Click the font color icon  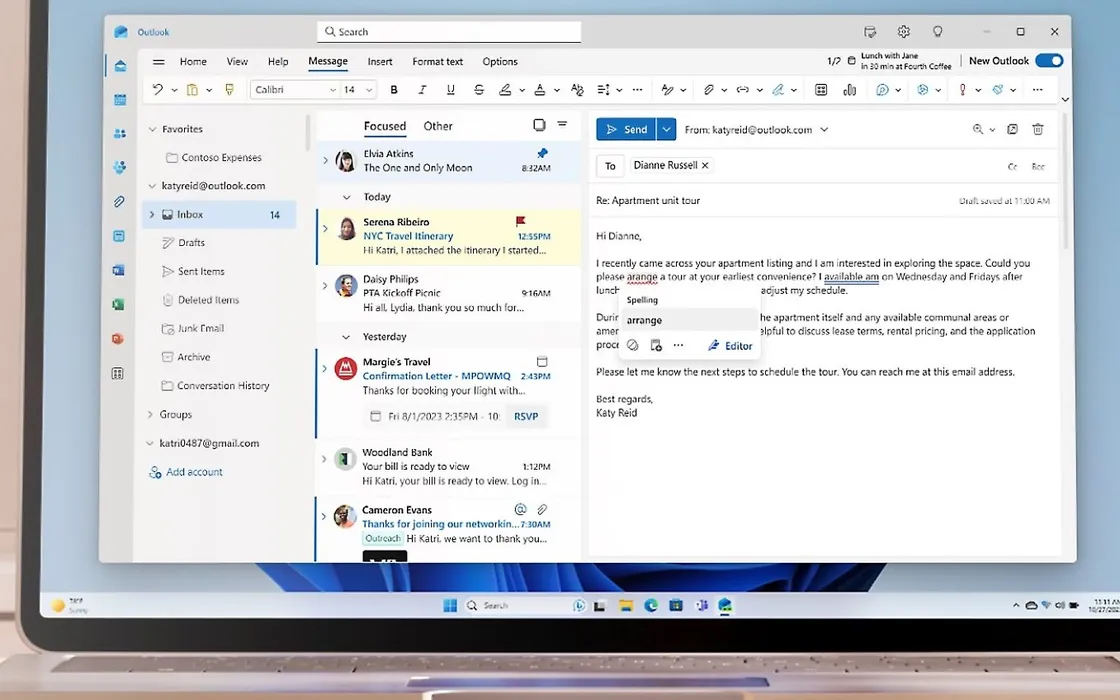click(540, 89)
